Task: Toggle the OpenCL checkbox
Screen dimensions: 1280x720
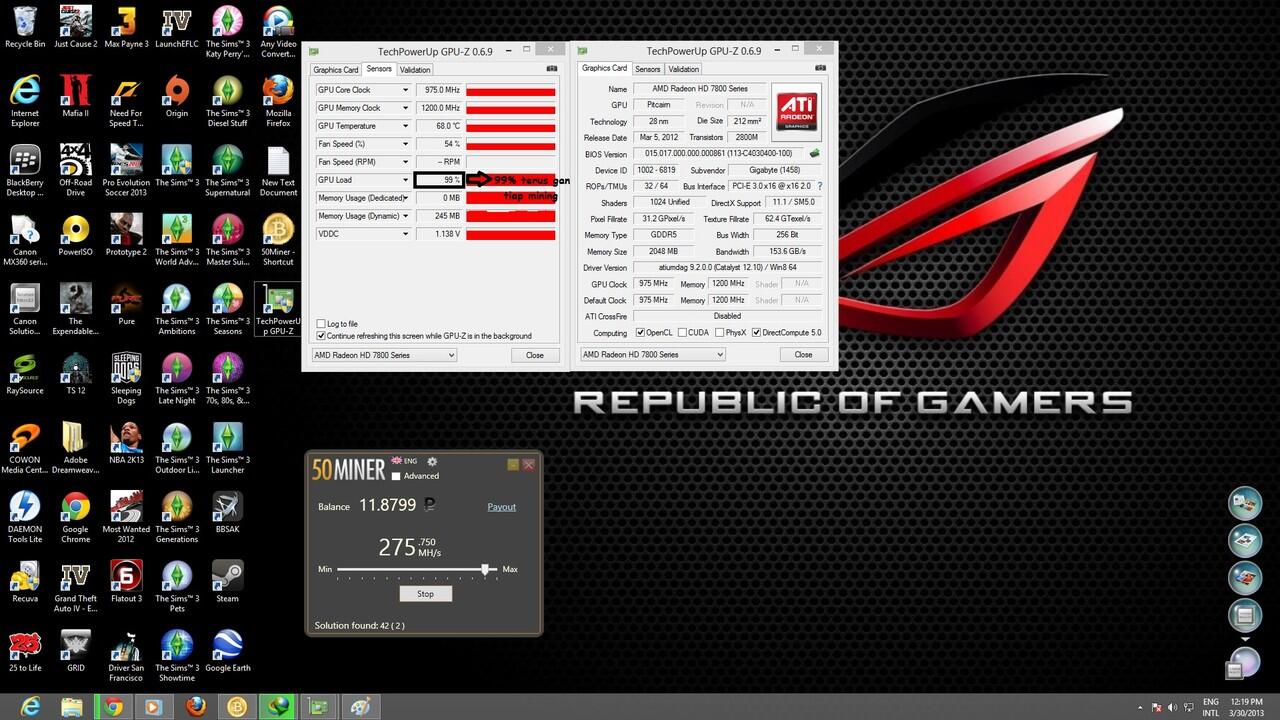Action: click(x=640, y=333)
